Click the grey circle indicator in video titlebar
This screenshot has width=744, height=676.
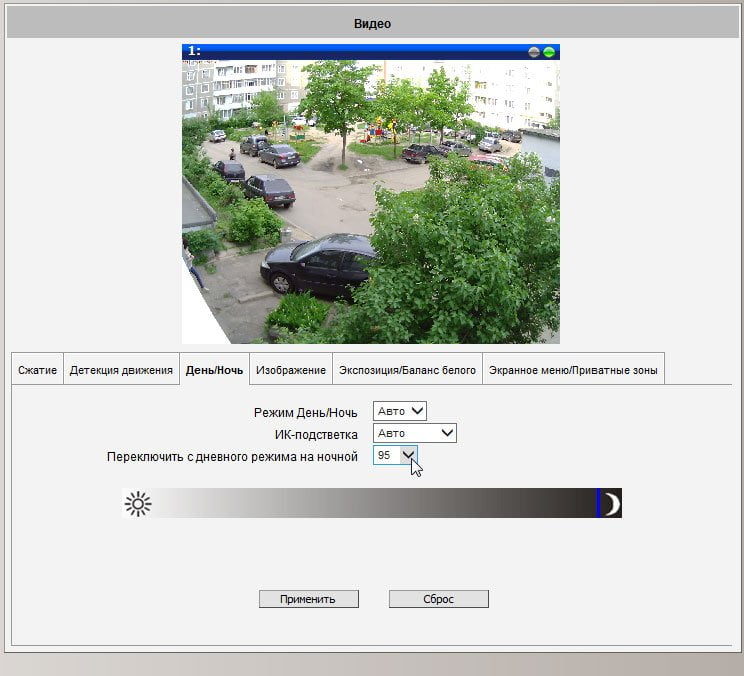[x=534, y=52]
